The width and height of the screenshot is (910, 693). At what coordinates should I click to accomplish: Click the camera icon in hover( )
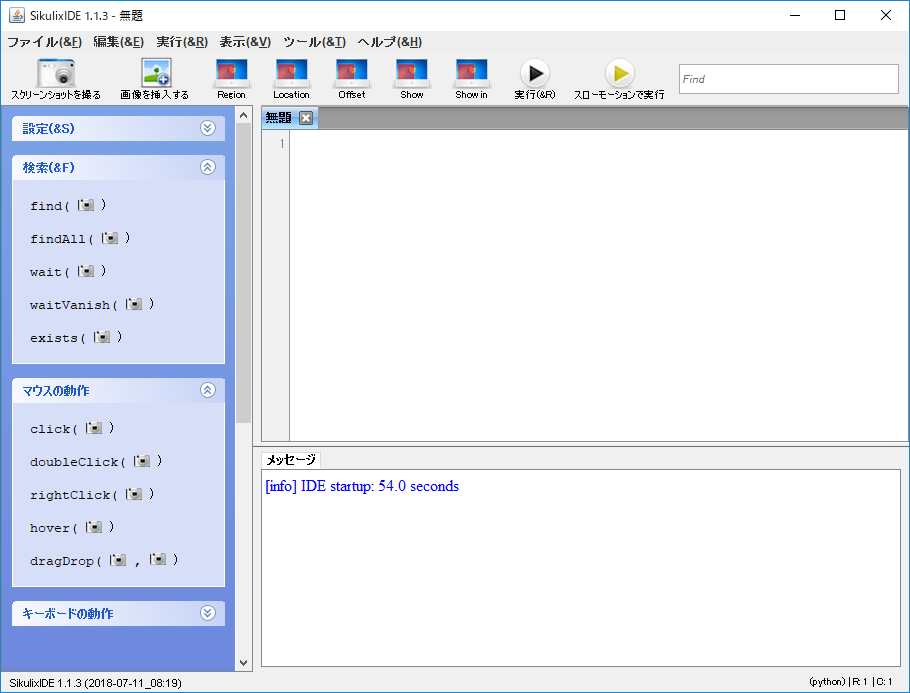(93, 527)
